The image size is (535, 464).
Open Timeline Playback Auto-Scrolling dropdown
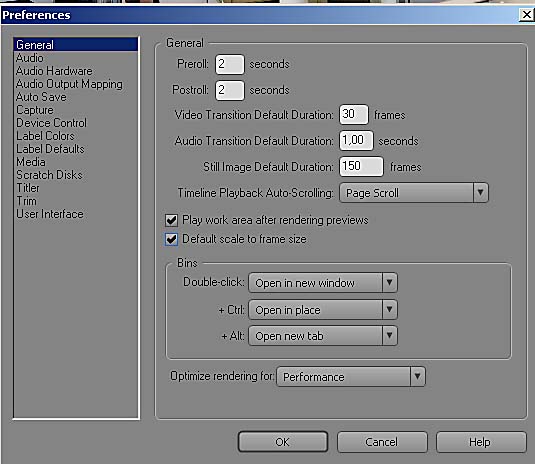click(x=414, y=193)
